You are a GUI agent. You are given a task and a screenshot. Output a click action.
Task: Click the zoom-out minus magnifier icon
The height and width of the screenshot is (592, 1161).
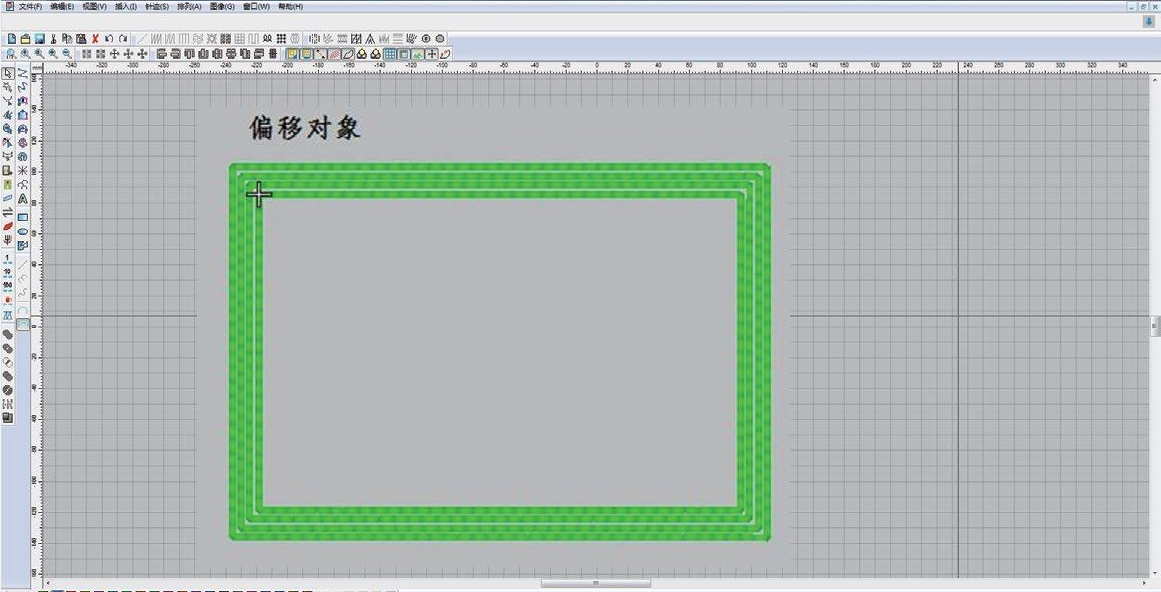67,54
